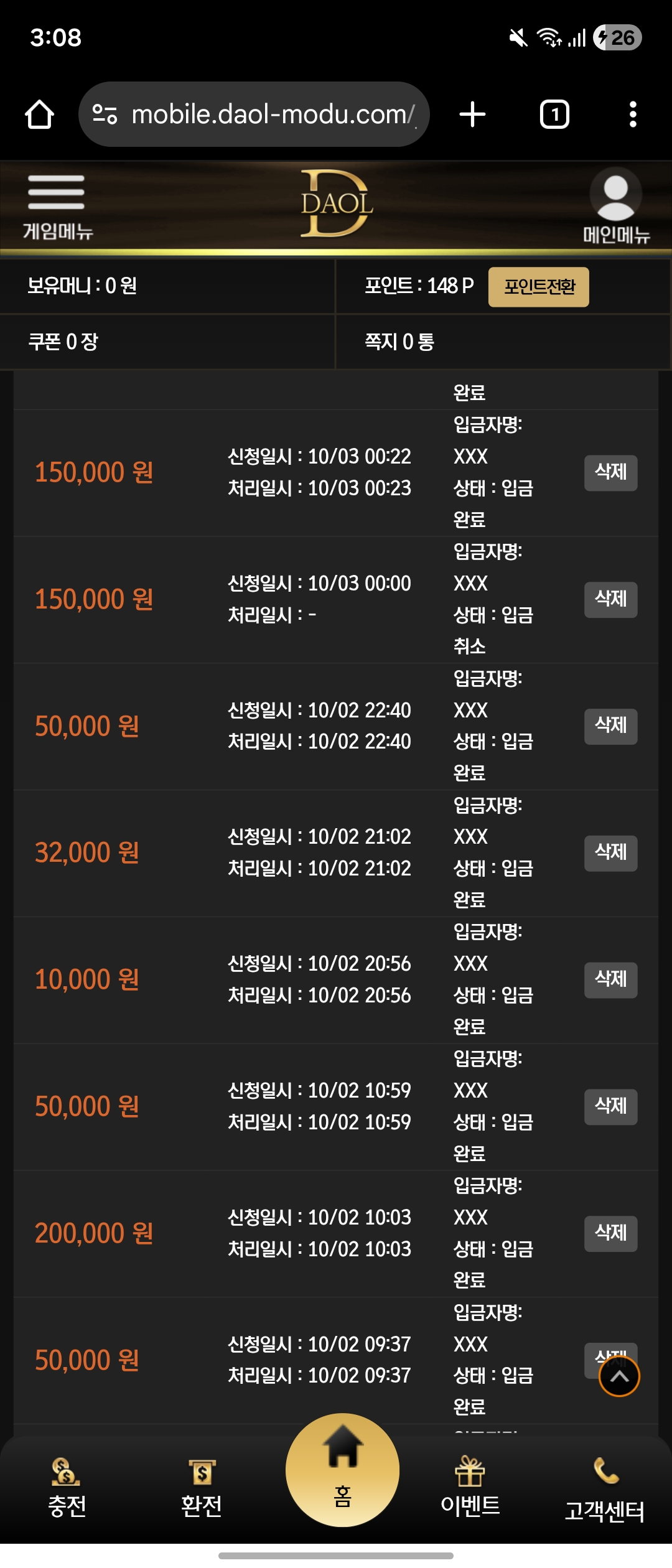Screen dimensions: 672x1568
Task: Open the 이벤트 tab
Action: 470,1488
